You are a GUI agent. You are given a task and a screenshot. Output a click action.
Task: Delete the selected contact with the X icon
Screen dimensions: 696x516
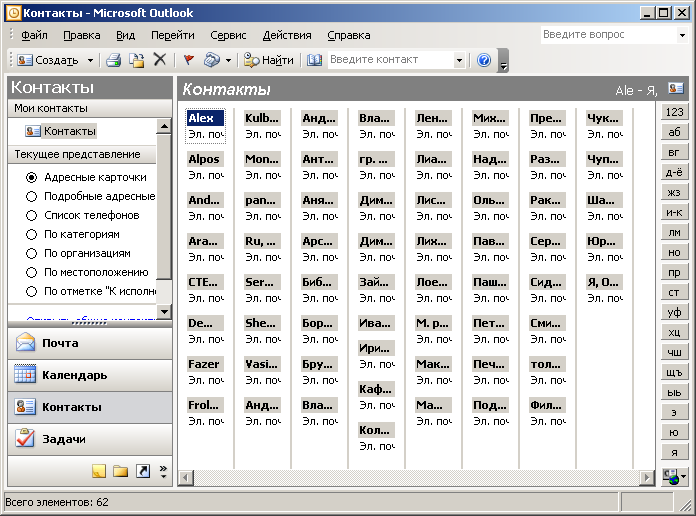pos(159,59)
